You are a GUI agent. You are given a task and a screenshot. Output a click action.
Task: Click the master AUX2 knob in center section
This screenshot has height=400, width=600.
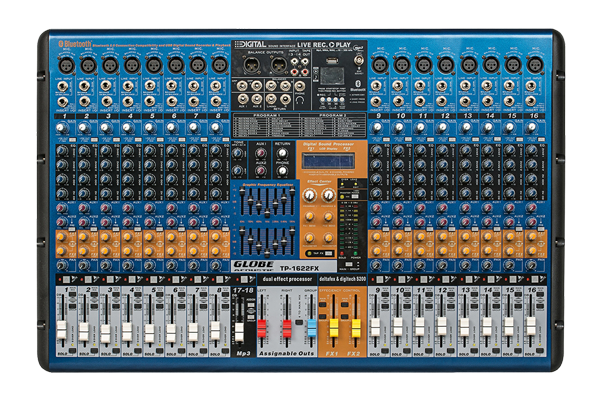[x=261, y=170]
